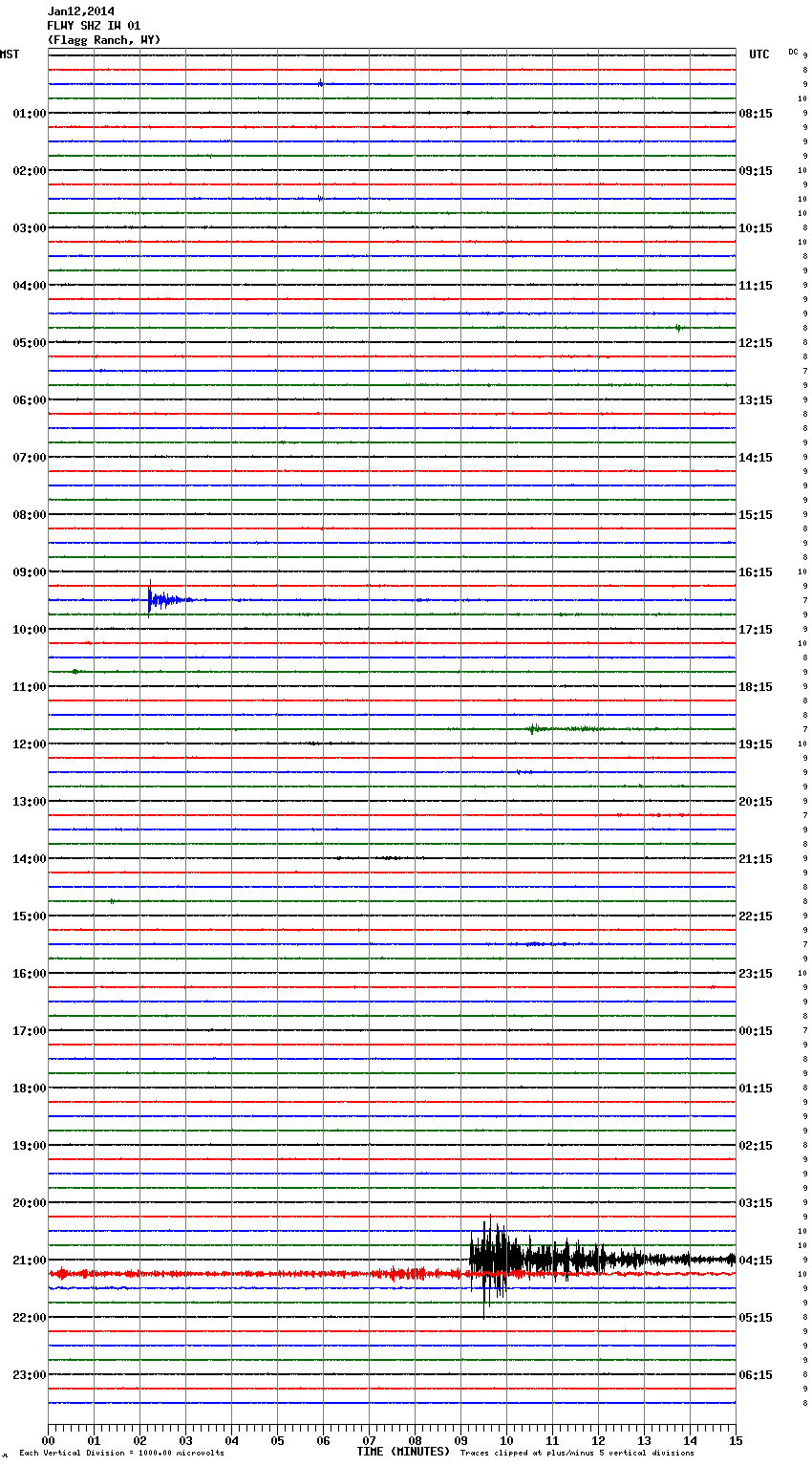Click the 'MST' time zone header
Viewport: 812px width, 1466px height.
click(x=10, y=54)
